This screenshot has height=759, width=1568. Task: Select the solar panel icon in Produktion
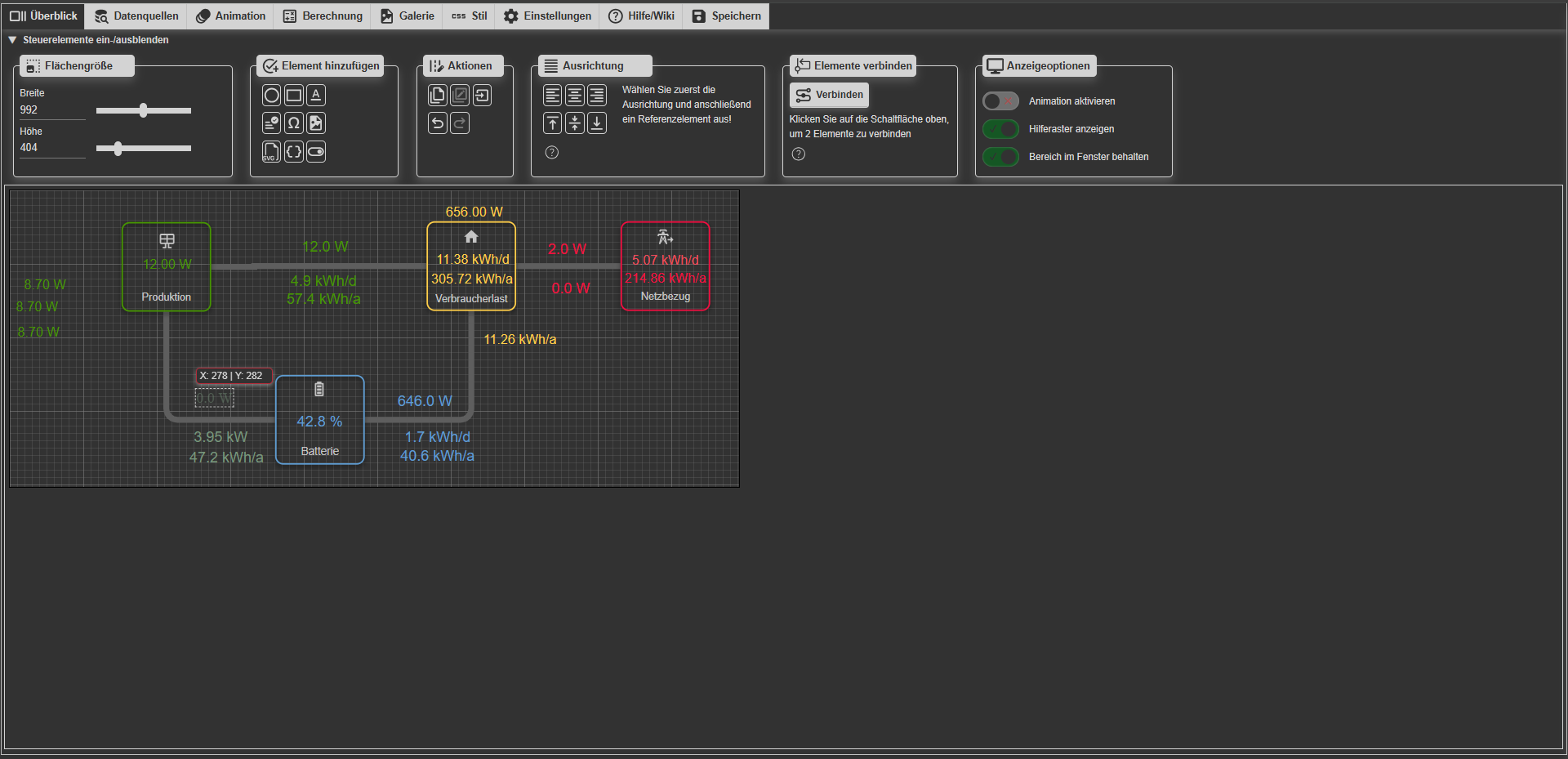click(167, 241)
